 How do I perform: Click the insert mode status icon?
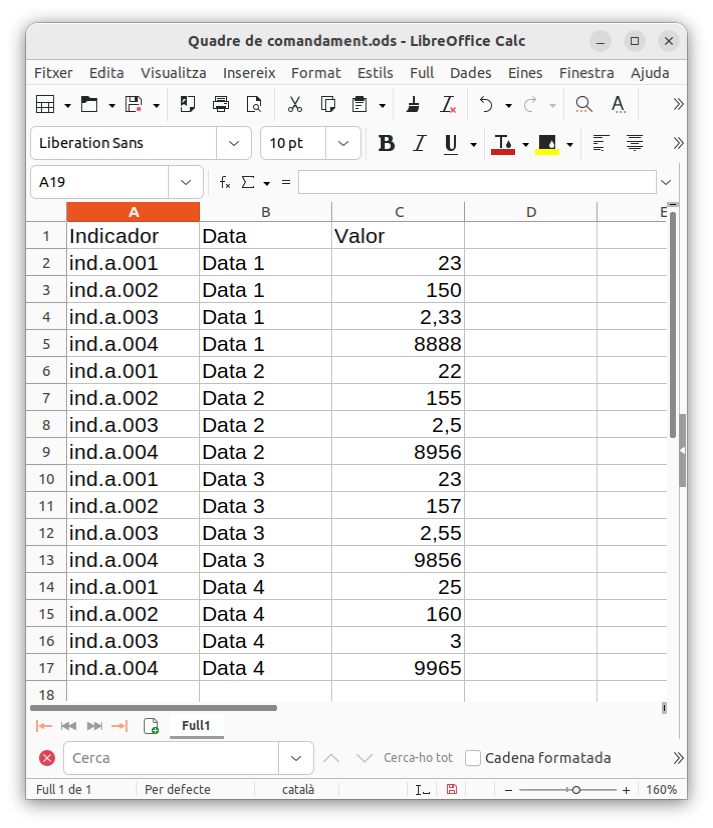pos(422,790)
